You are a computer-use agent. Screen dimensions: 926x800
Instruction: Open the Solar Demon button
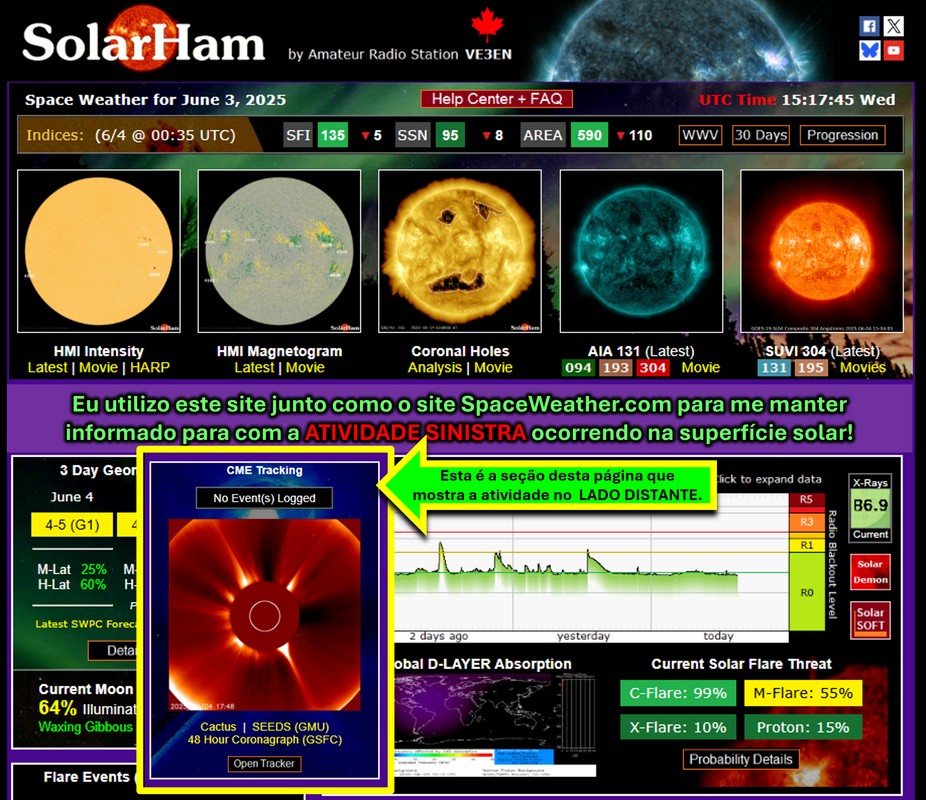click(x=870, y=572)
